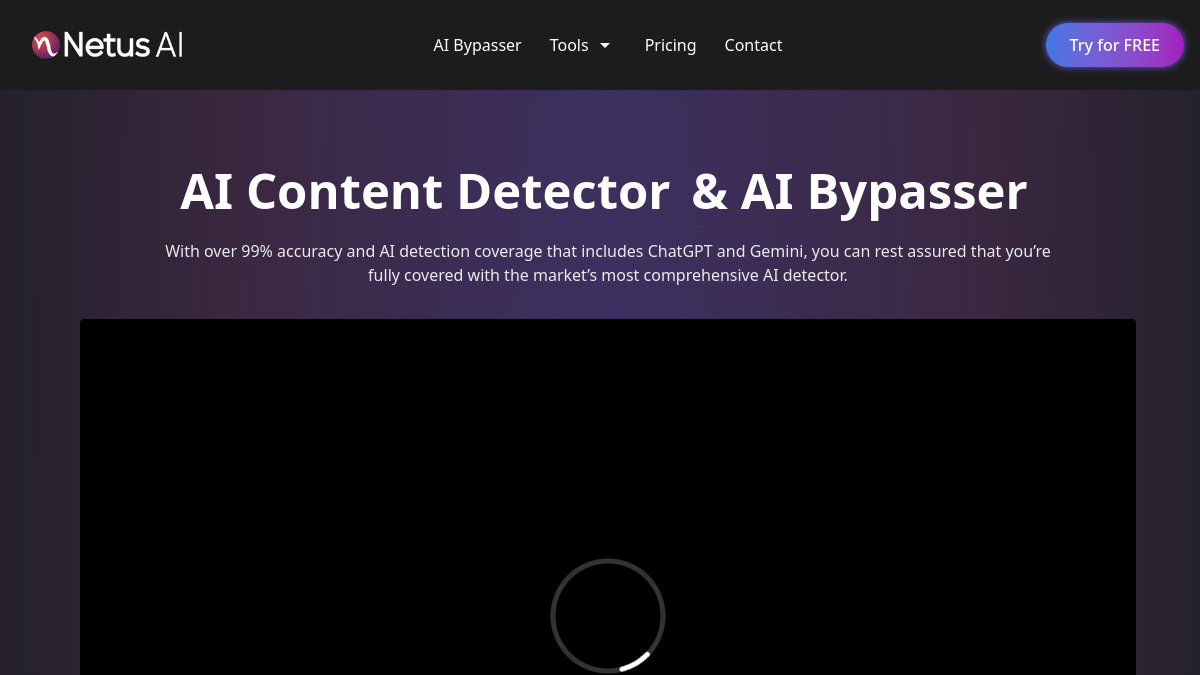Click the Netus AI swirl logo icon
This screenshot has height=675, width=1200.
(45, 45)
